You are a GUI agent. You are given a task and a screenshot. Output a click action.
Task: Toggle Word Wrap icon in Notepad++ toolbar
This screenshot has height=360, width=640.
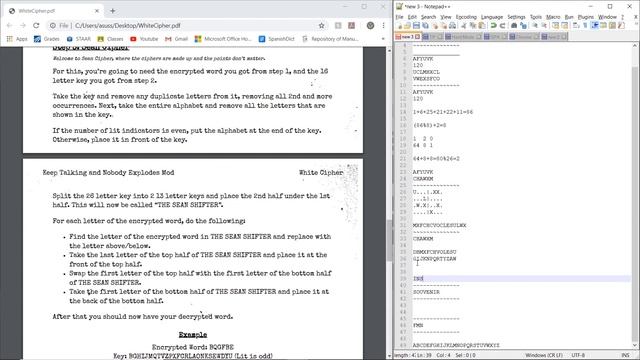point(576,26)
